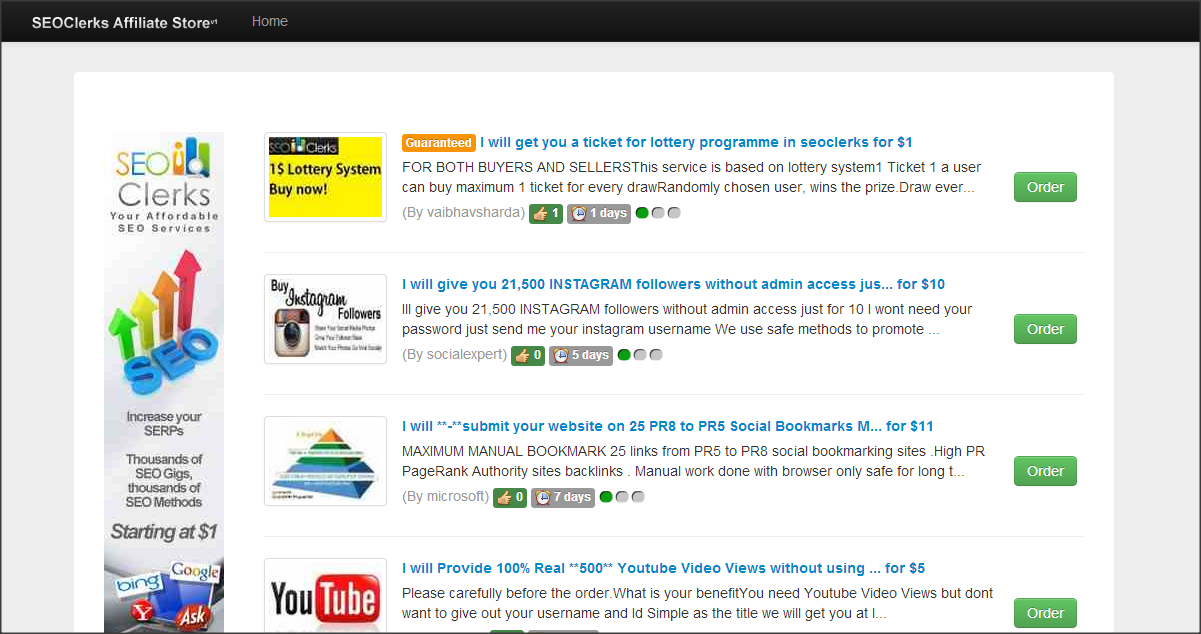Click thumbs-up badge on vaibhavsharda listing
Image resolution: width=1201 pixels, height=634 pixels.
tap(546, 213)
